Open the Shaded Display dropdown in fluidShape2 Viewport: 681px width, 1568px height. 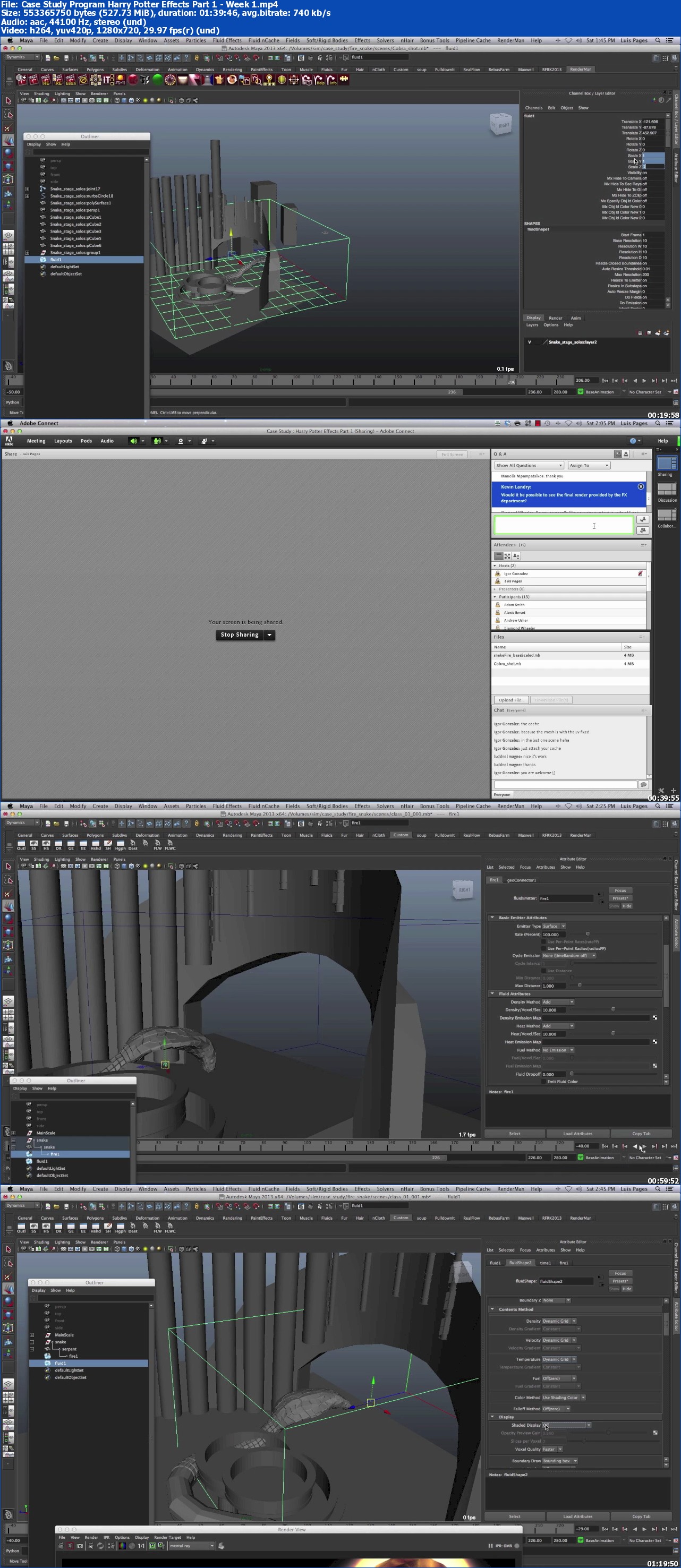tap(566, 1425)
